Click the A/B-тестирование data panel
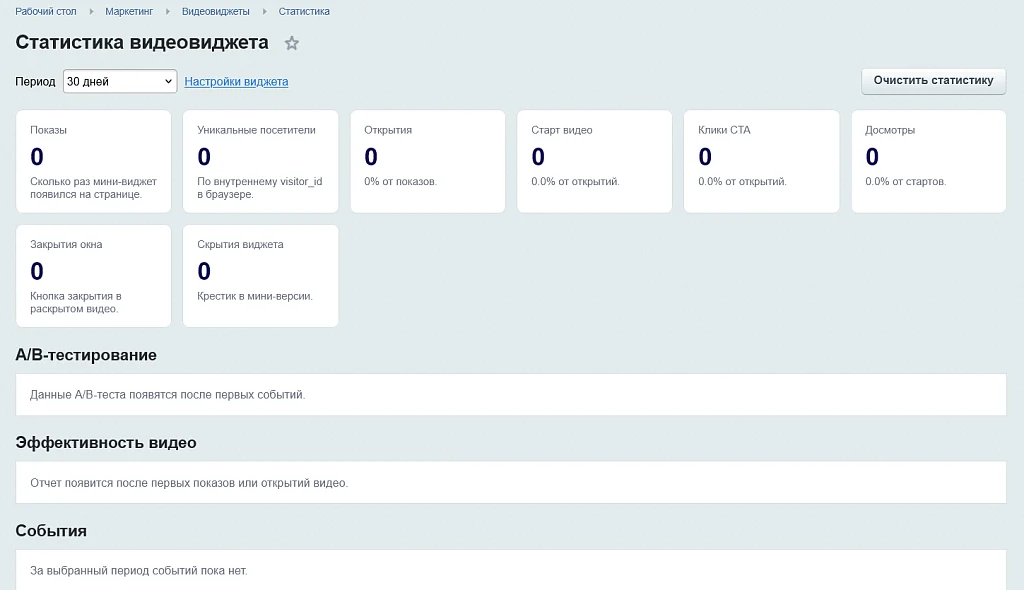 511,395
